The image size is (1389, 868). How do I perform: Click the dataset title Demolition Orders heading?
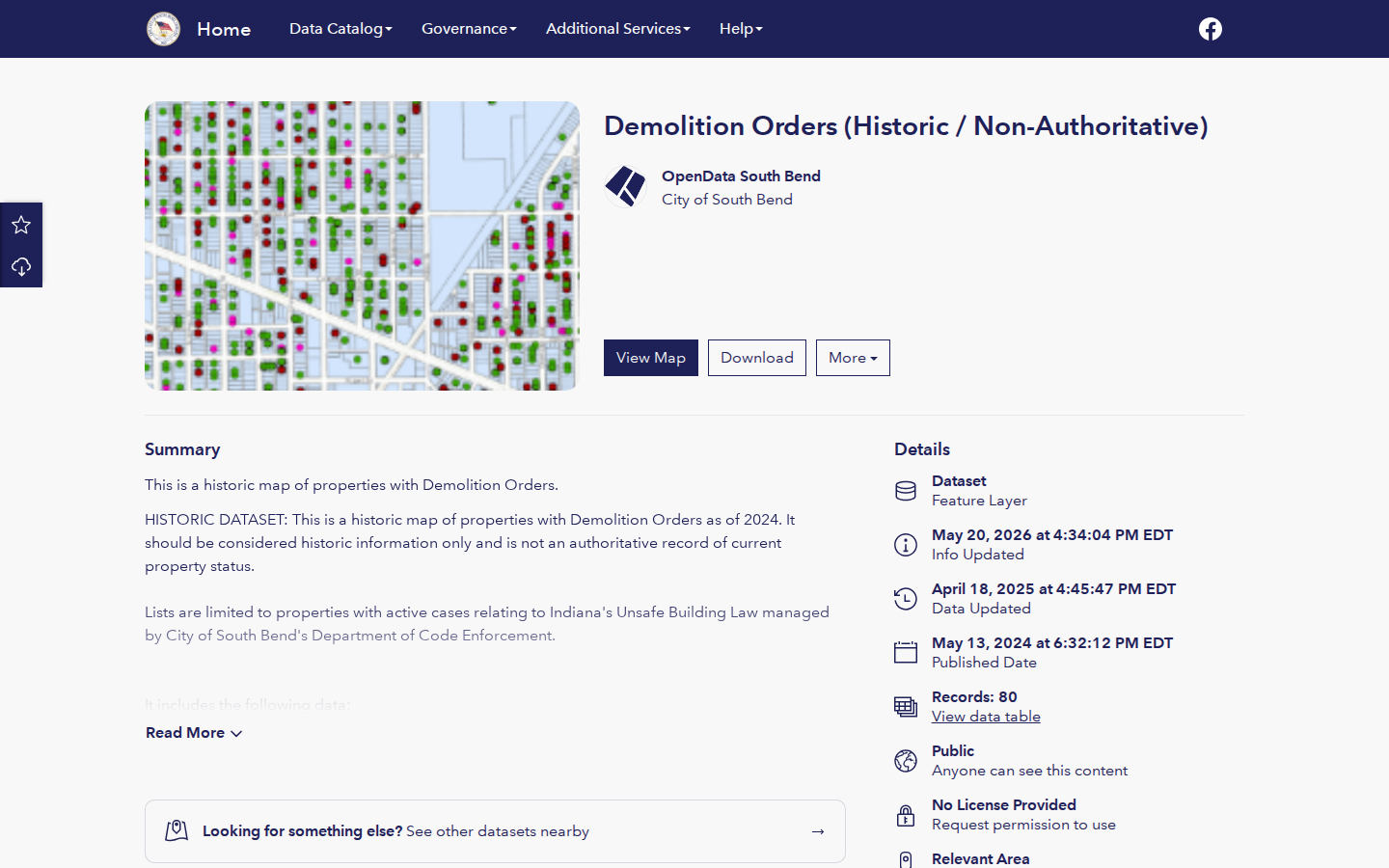906,126
